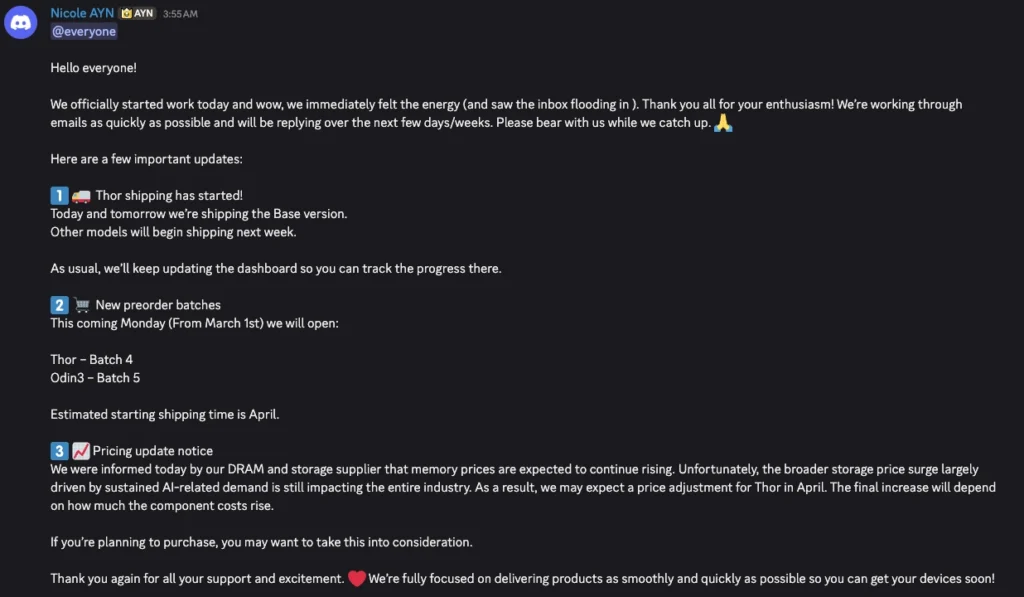
Task: Click the shopping cart emoji on preorder batches line
Action: (x=81, y=304)
